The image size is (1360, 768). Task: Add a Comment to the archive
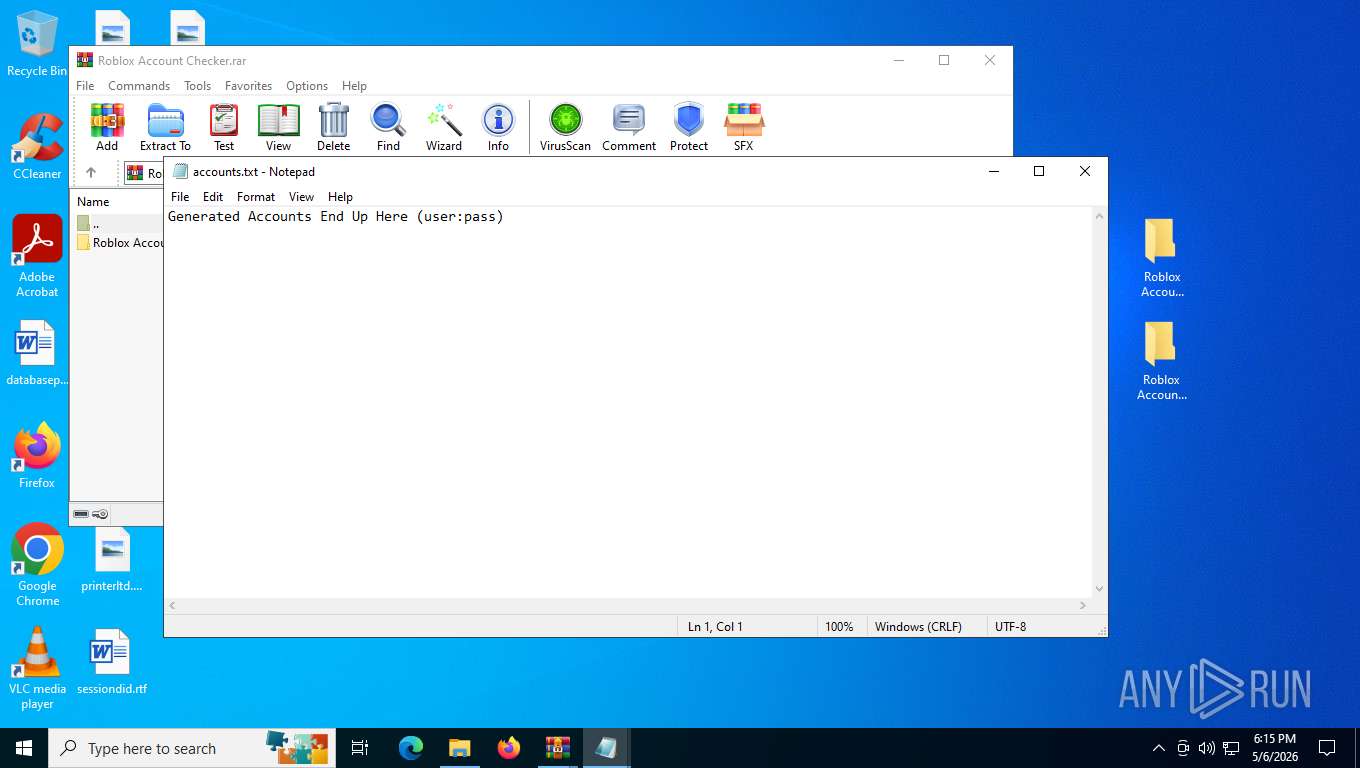(629, 127)
